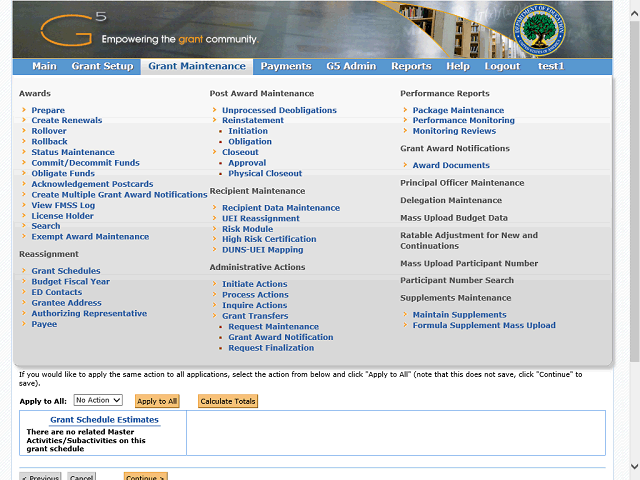The image size is (640, 480).
Task: Open Inquire Actions
Action: click(254, 305)
